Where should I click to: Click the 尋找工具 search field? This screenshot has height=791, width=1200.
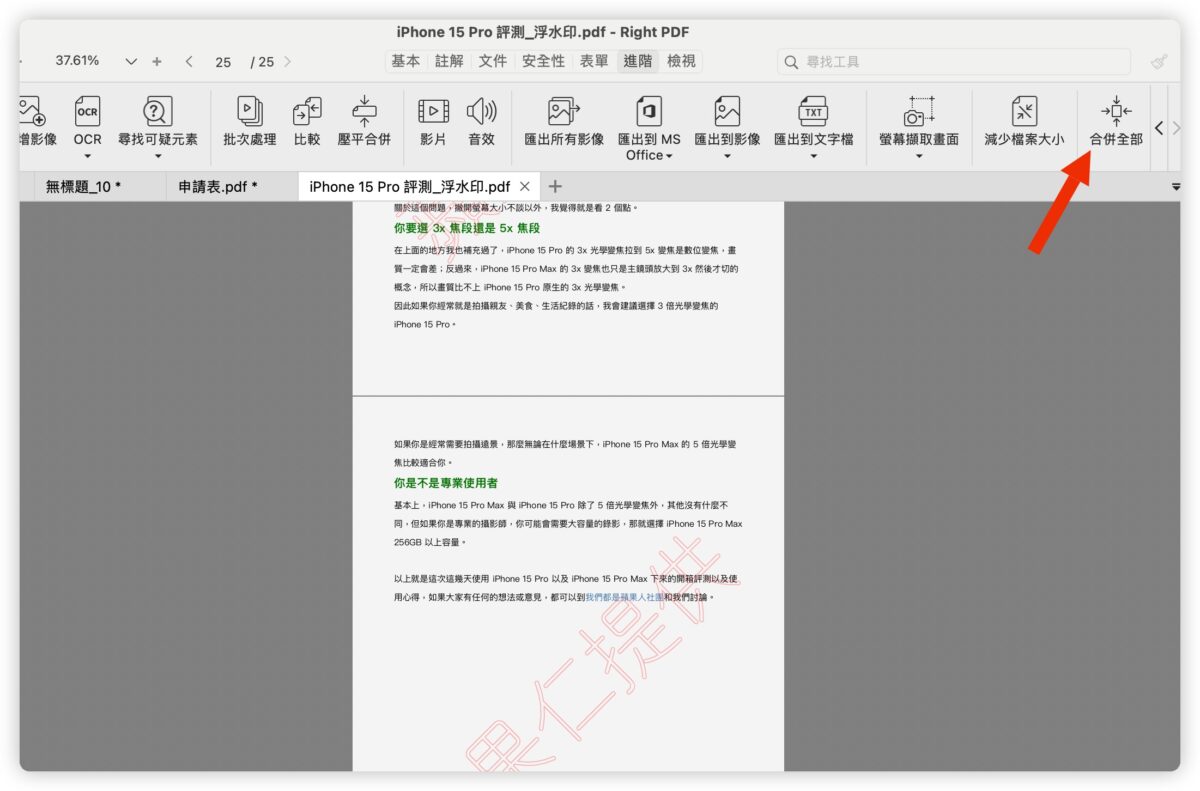tap(954, 62)
